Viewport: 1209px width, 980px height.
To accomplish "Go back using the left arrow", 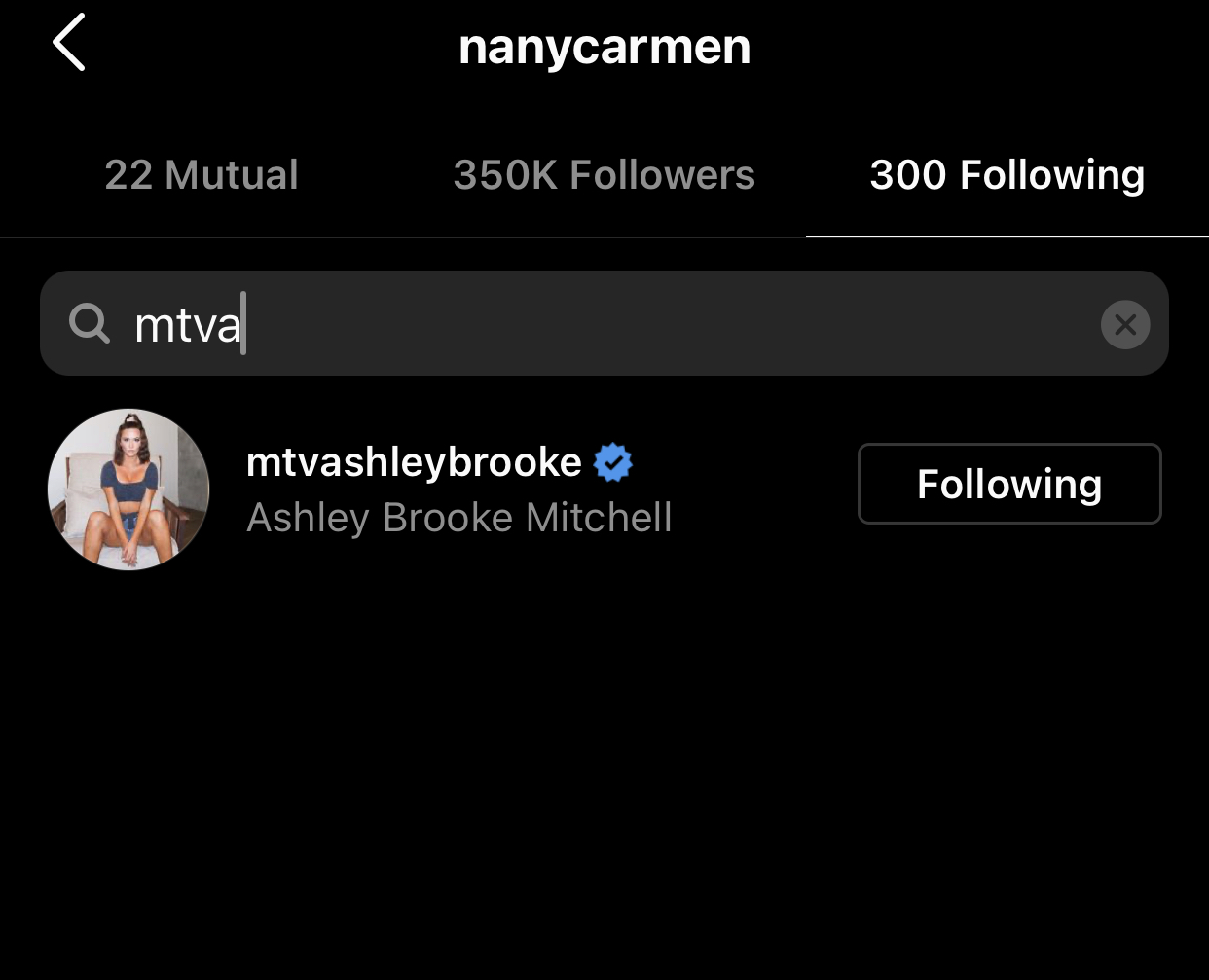I will coord(69,43).
